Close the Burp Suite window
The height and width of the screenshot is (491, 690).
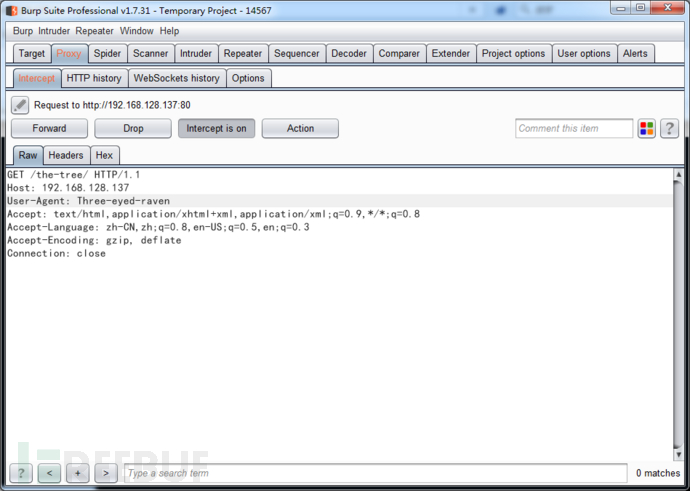[x=668, y=7]
